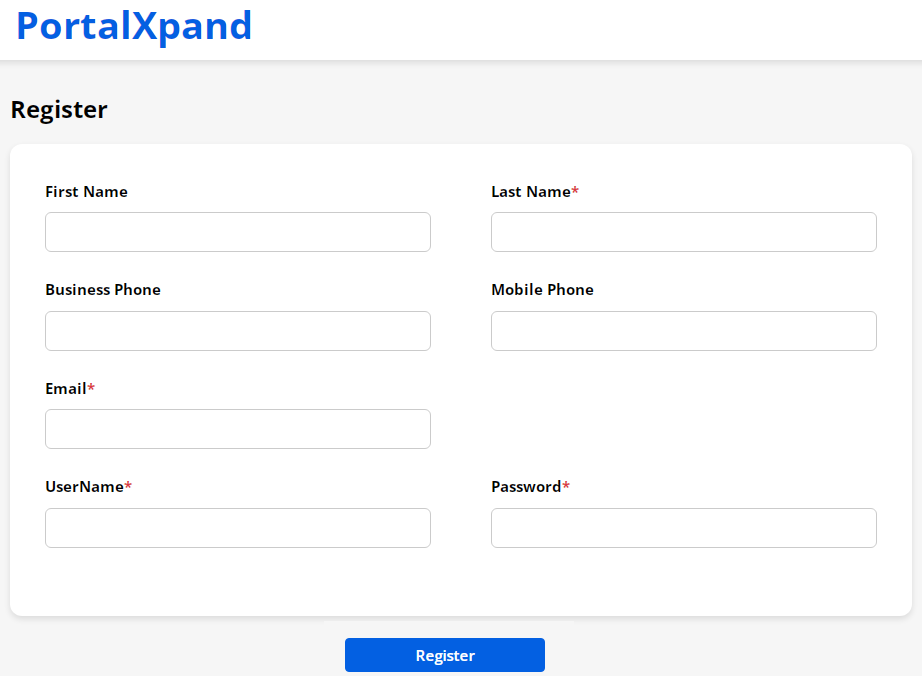
Task: Select the Business Phone text box
Action: tap(237, 331)
